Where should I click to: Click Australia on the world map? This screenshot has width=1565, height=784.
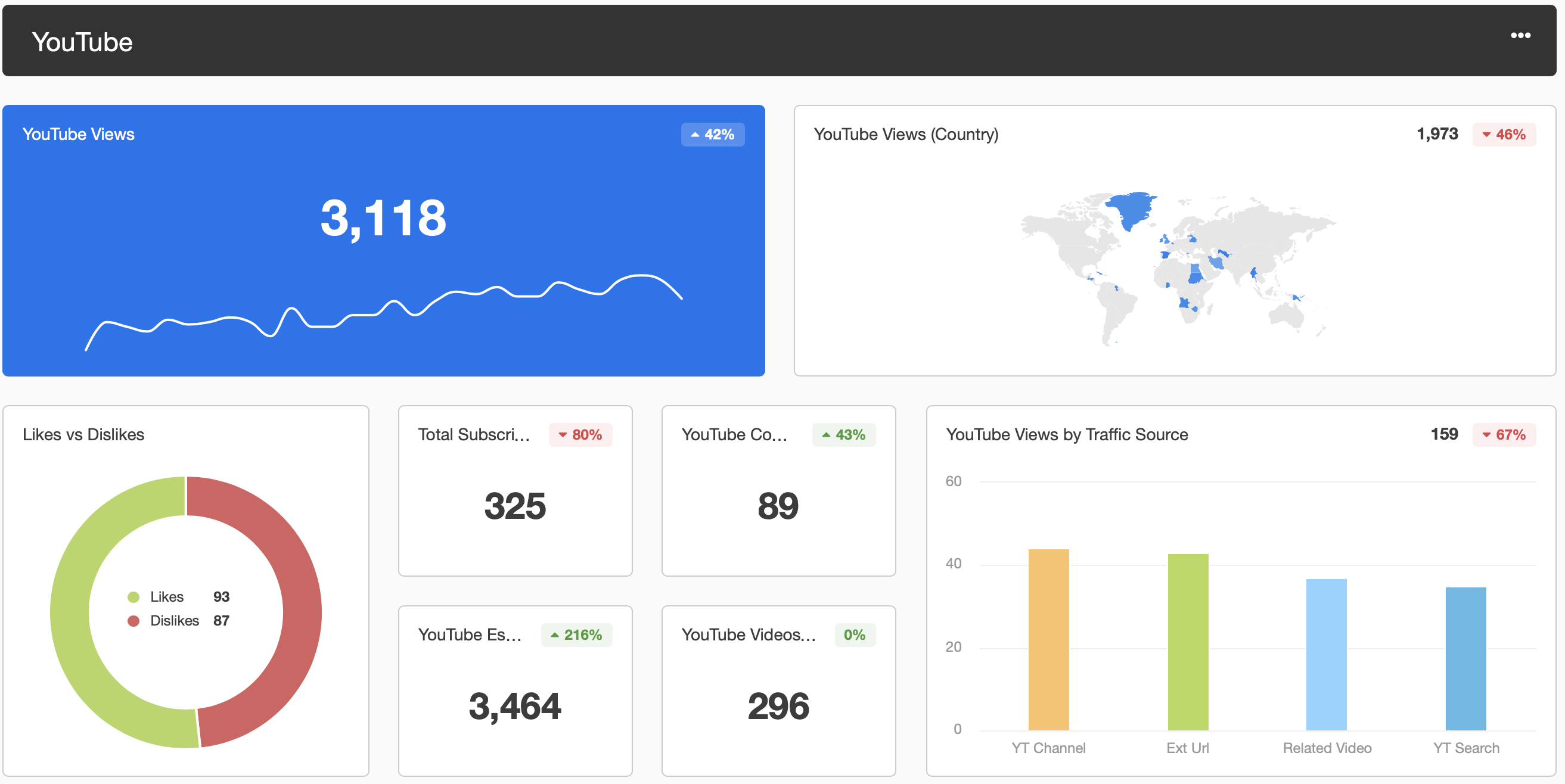1285,315
